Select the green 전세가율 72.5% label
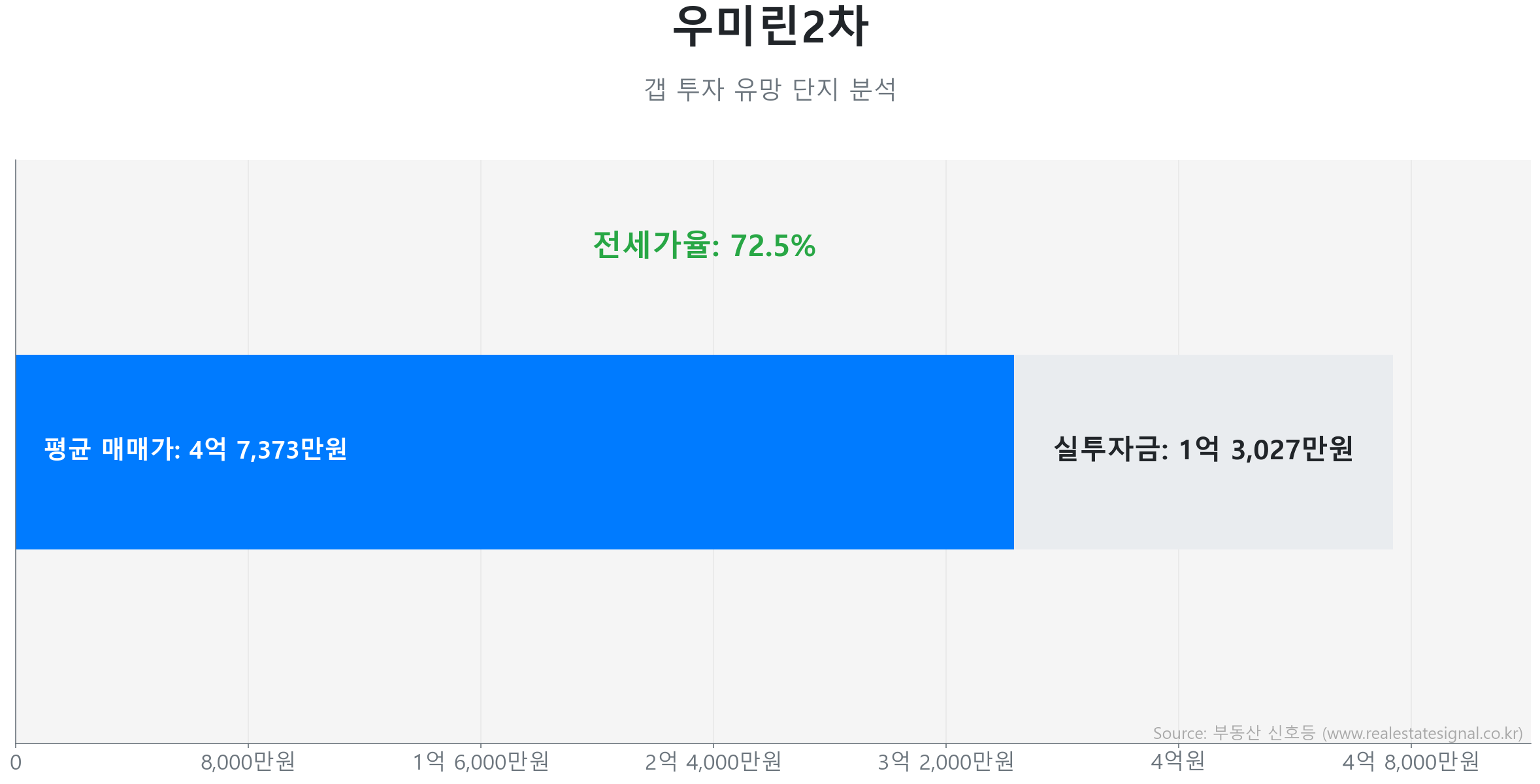1540x784 pixels. point(704,246)
